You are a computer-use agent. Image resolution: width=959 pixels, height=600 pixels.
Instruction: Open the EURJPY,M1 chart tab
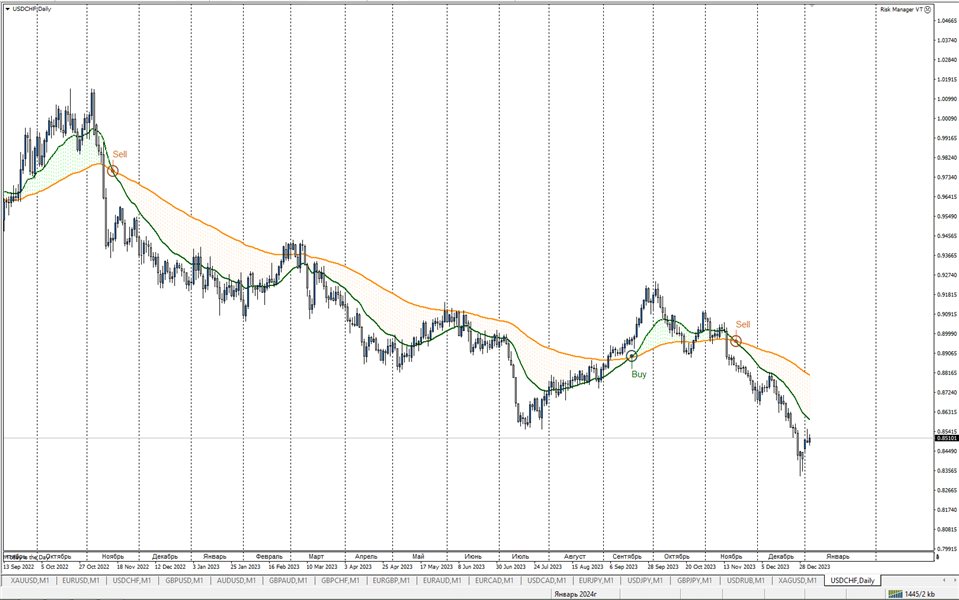click(596, 580)
